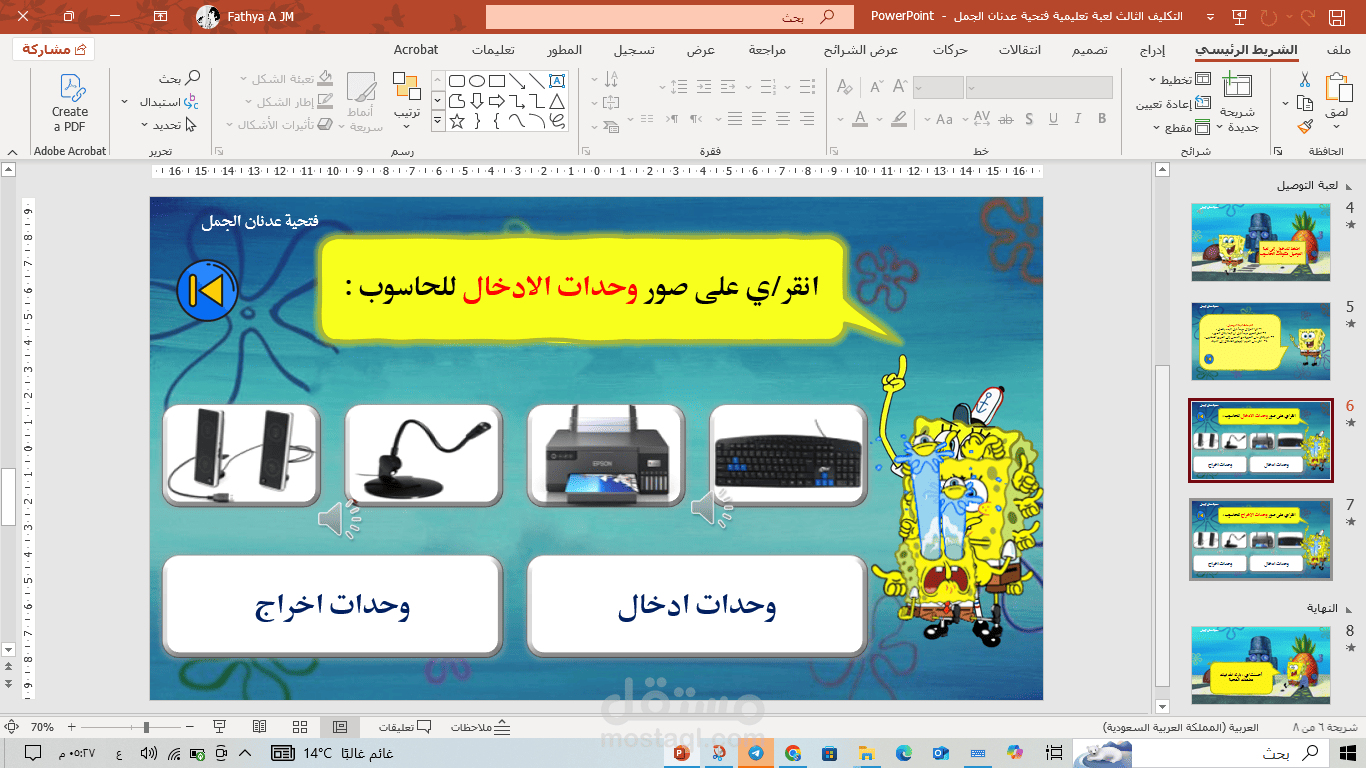Select the triangle shape in gallery
Viewport: 1366px width, 768px height.
click(558, 101)
